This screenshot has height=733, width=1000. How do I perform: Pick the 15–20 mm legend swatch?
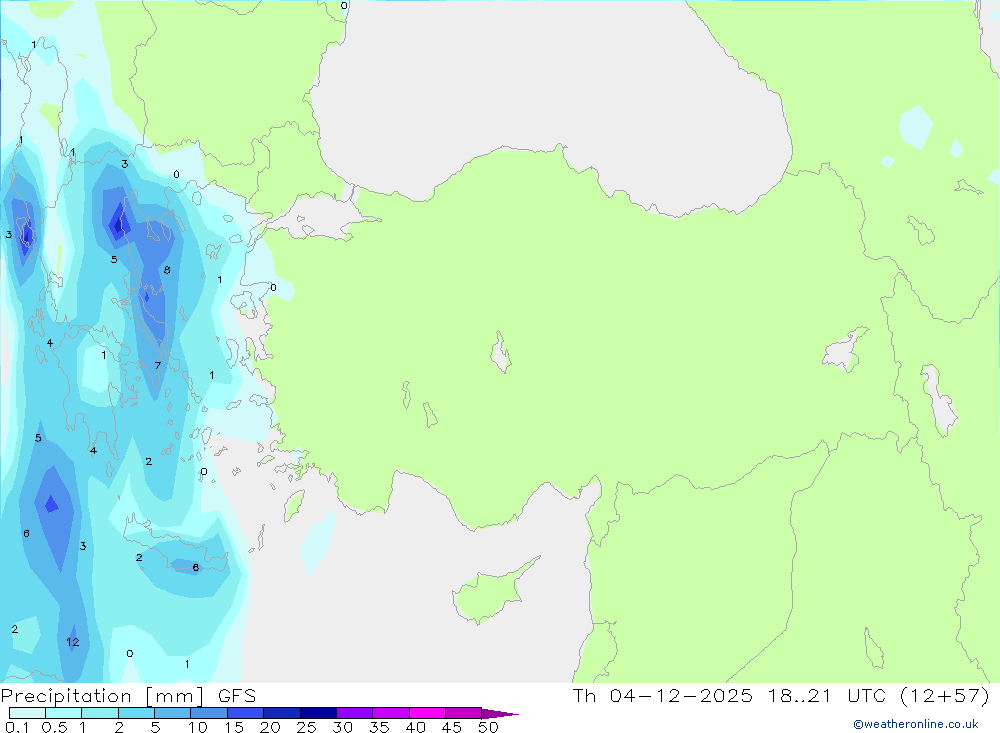coord(245,713)
